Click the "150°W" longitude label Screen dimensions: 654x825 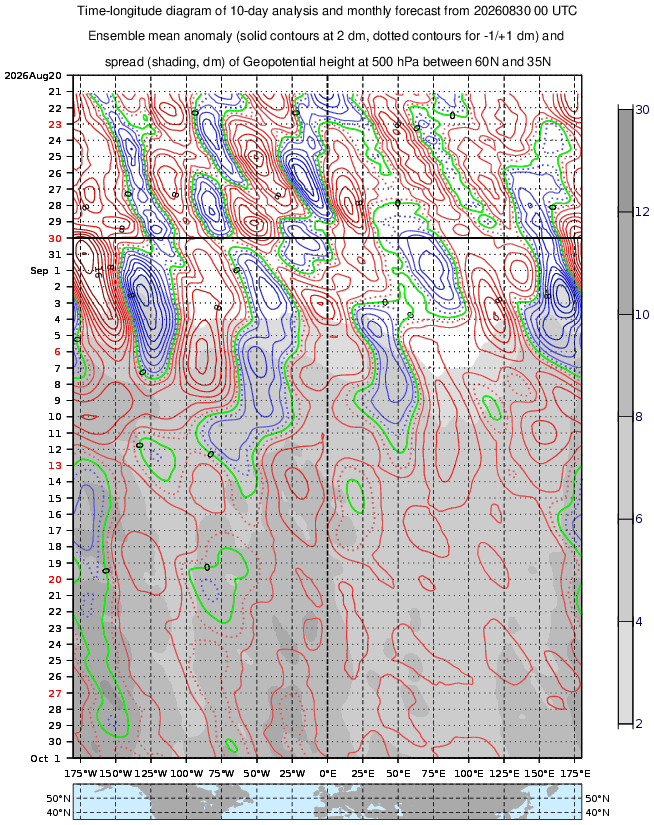116,773
